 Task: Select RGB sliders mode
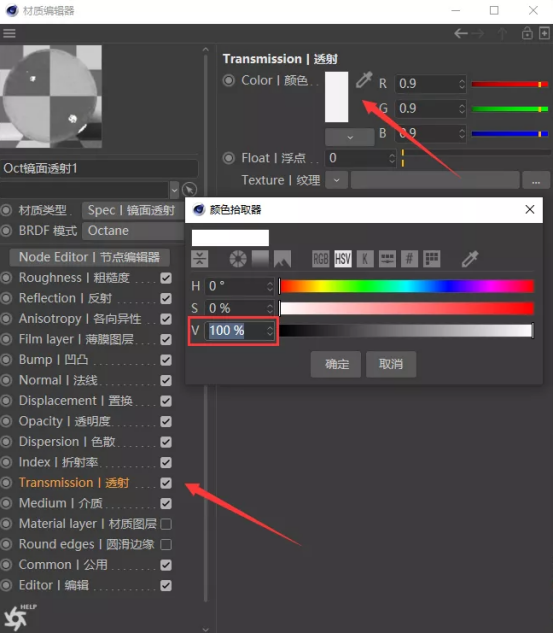tap(321, 259)
